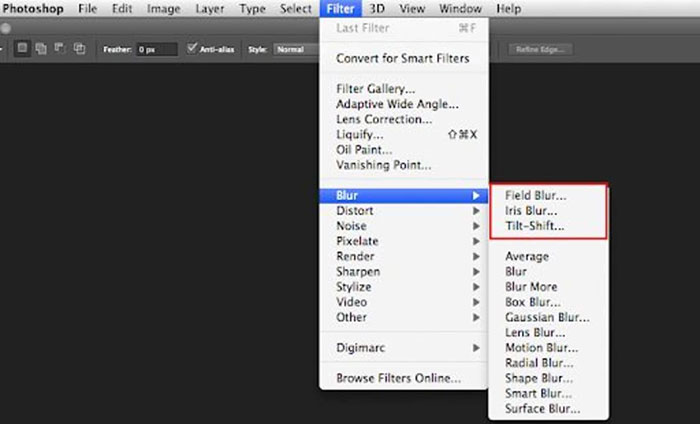Expand the Blur submenu arrow
The image size is (700, 424).
(476, 195)
